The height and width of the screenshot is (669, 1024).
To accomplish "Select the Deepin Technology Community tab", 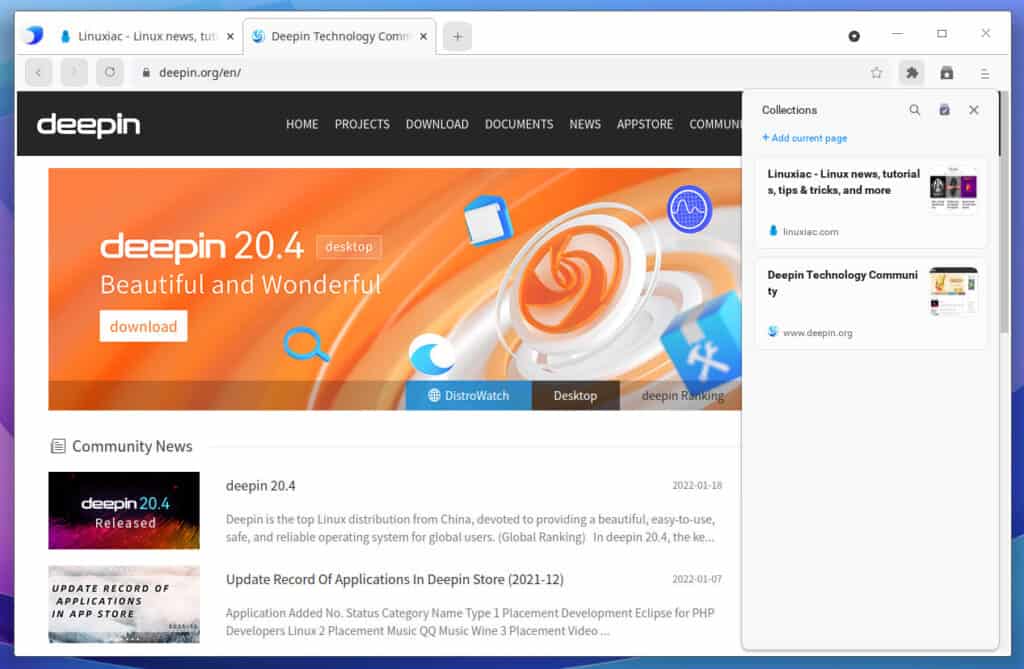I will click(x=340, y=37).
